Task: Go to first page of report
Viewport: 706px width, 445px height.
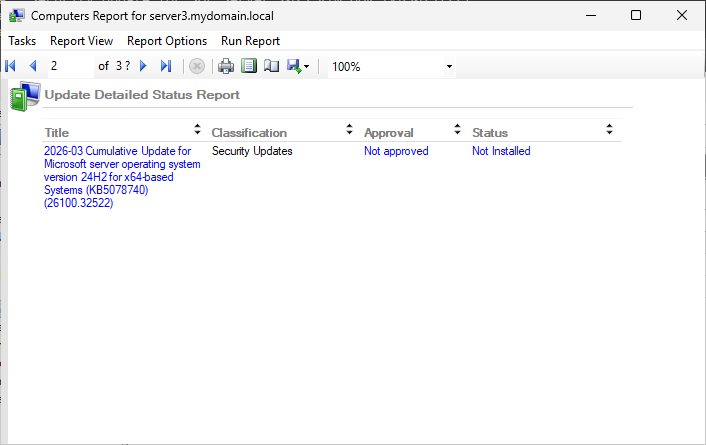Action: tap(10, 66)
